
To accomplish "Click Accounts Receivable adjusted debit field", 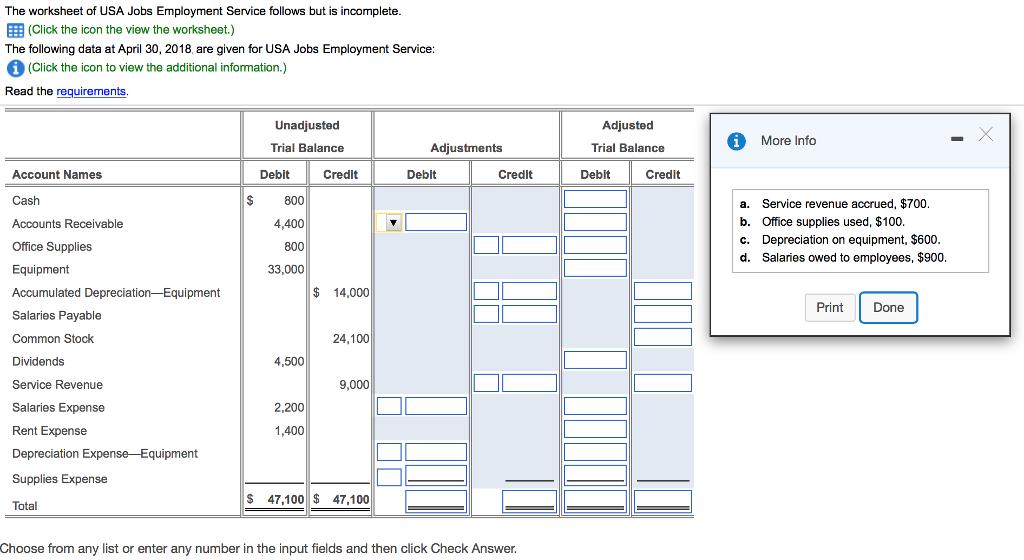I will (595, 222).
